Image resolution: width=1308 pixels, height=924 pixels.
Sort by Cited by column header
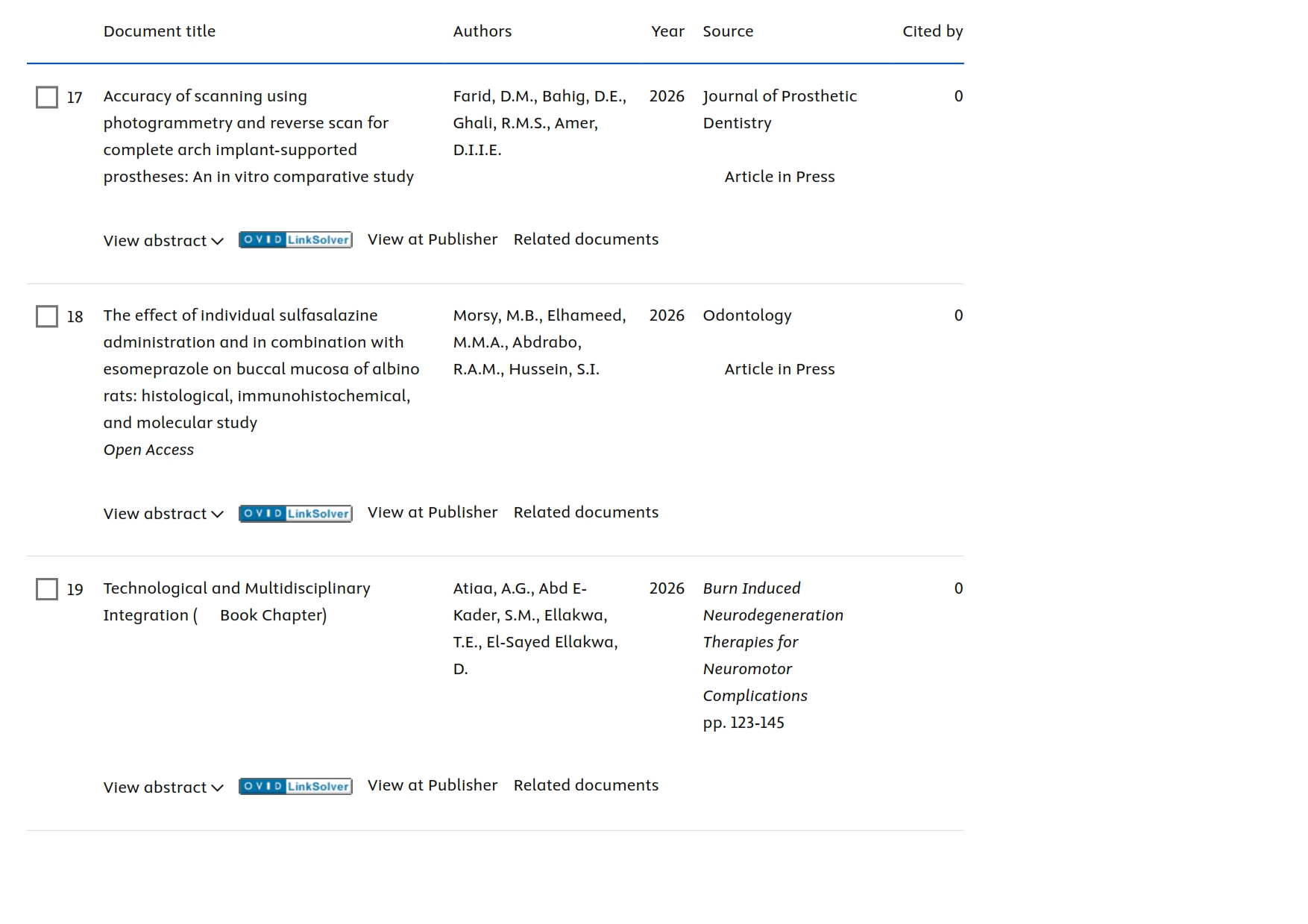932,31
